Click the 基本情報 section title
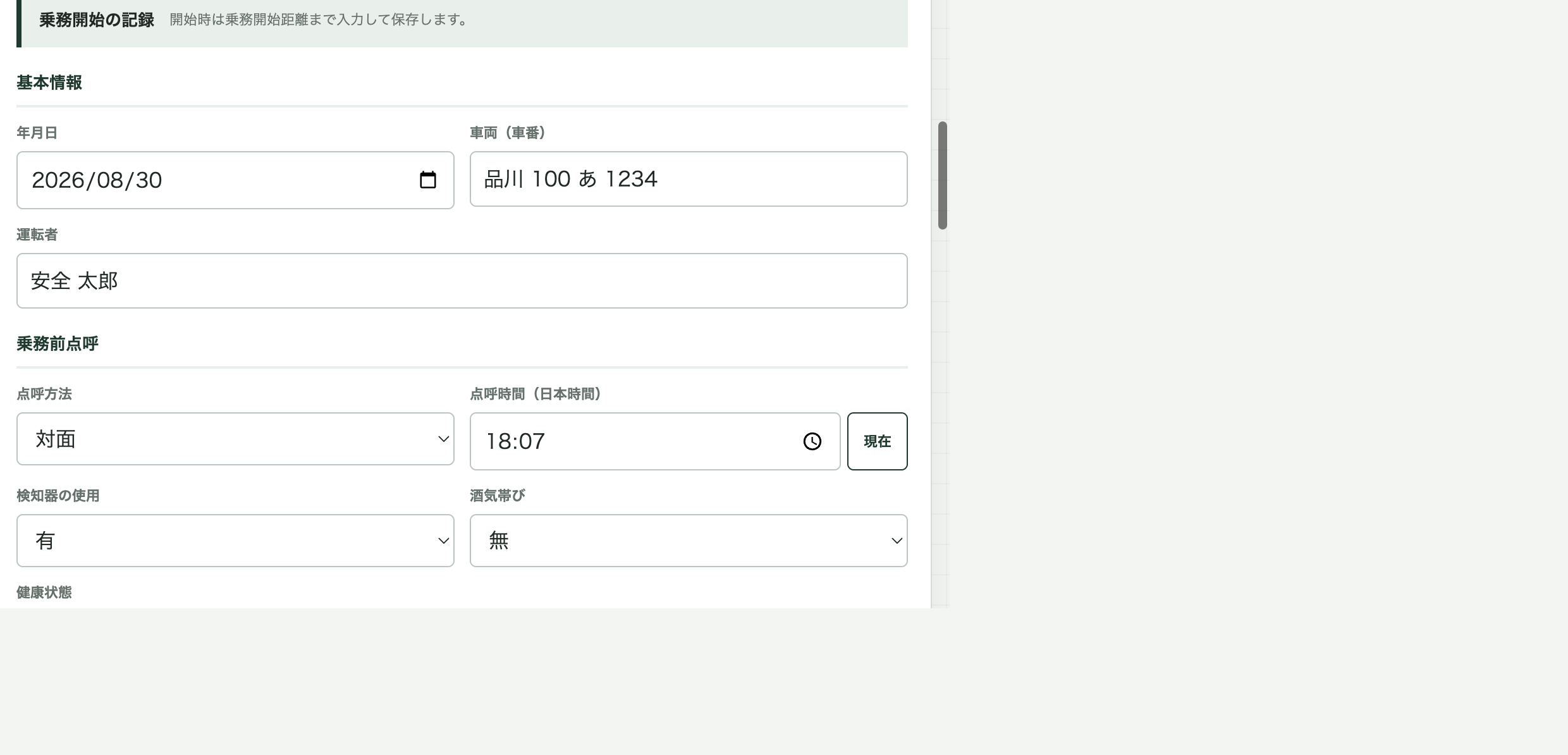 (49, 83)
